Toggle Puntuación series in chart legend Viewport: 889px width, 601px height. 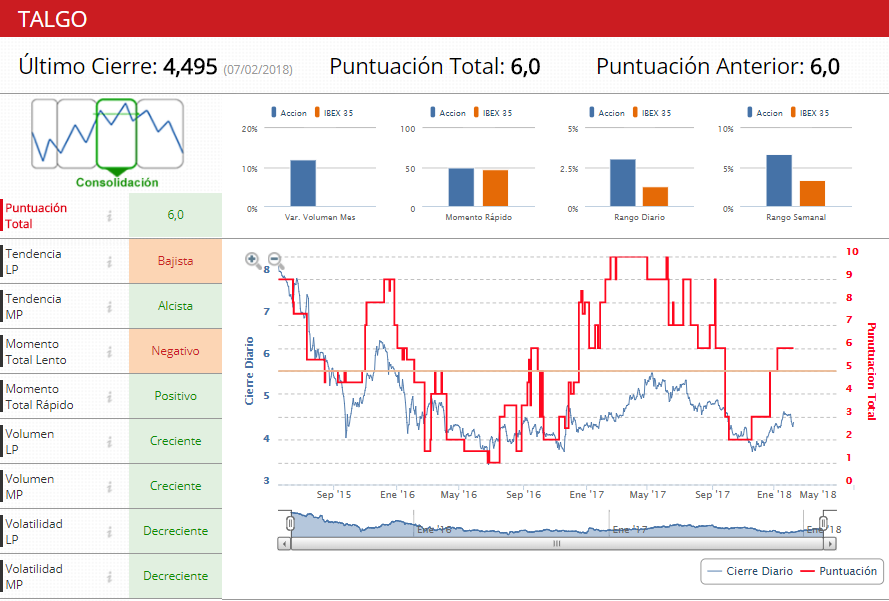pos(839,571)
